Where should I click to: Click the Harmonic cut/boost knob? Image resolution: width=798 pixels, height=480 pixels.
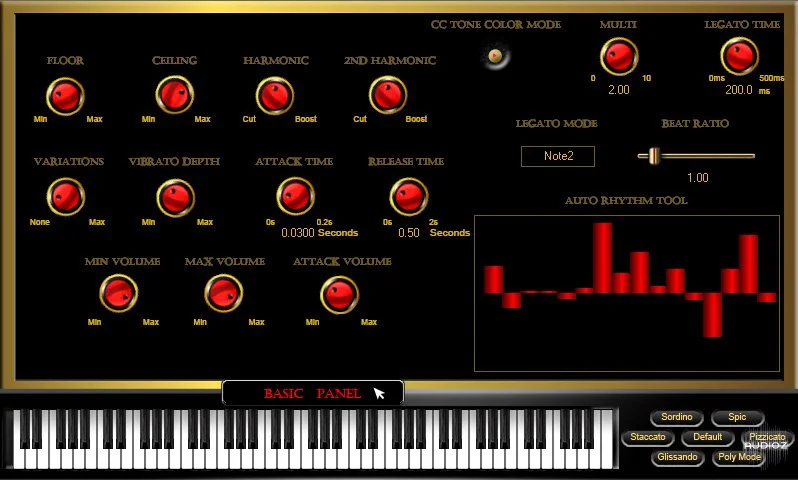[x=275, y=96]
